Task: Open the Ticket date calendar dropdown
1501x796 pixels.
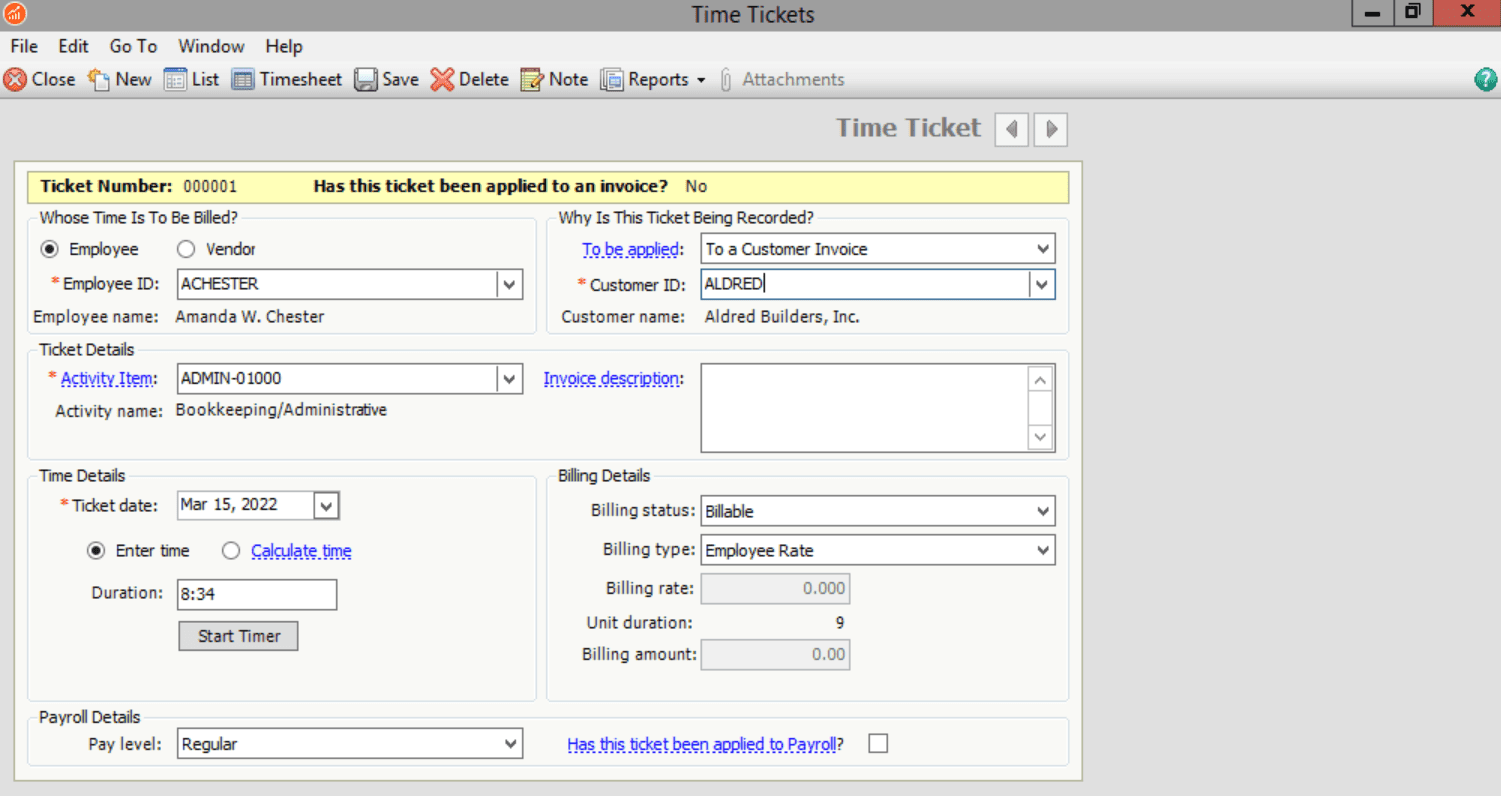Action: (326, 506)
